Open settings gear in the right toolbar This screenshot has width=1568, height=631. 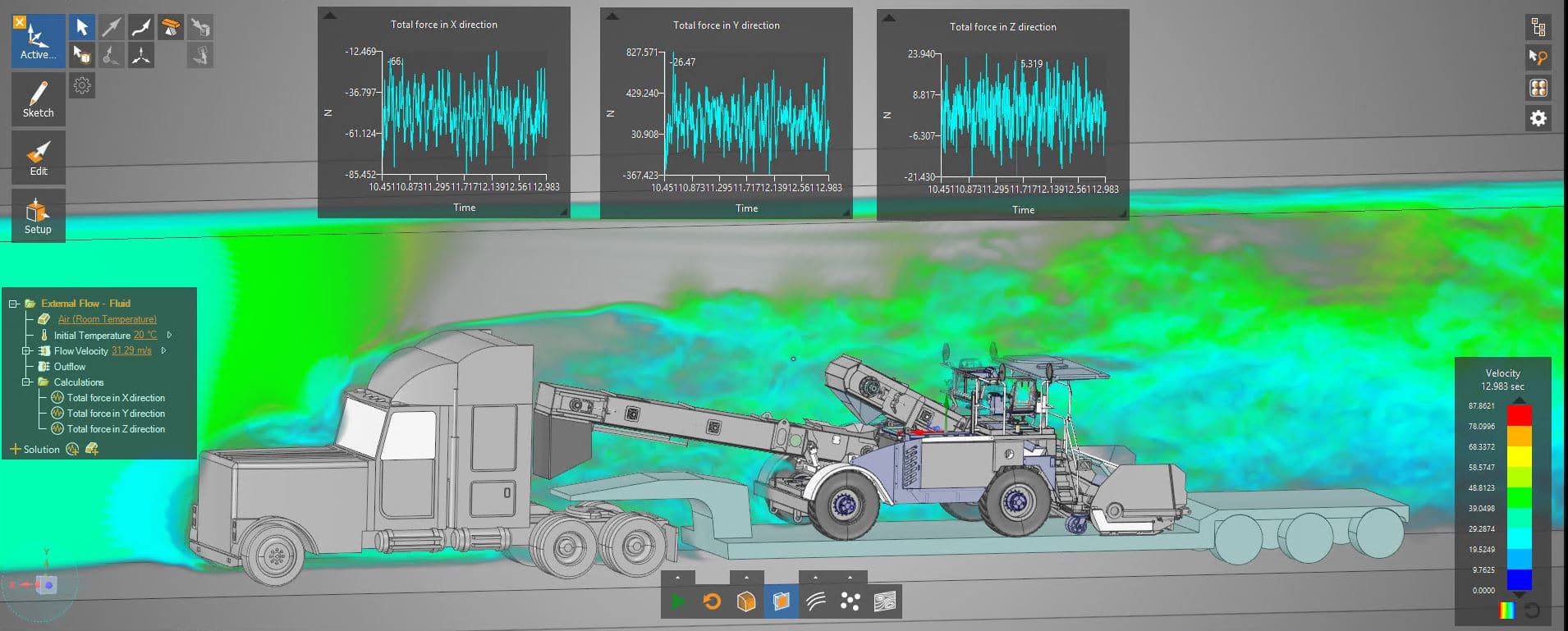[x=1538, y=118]
